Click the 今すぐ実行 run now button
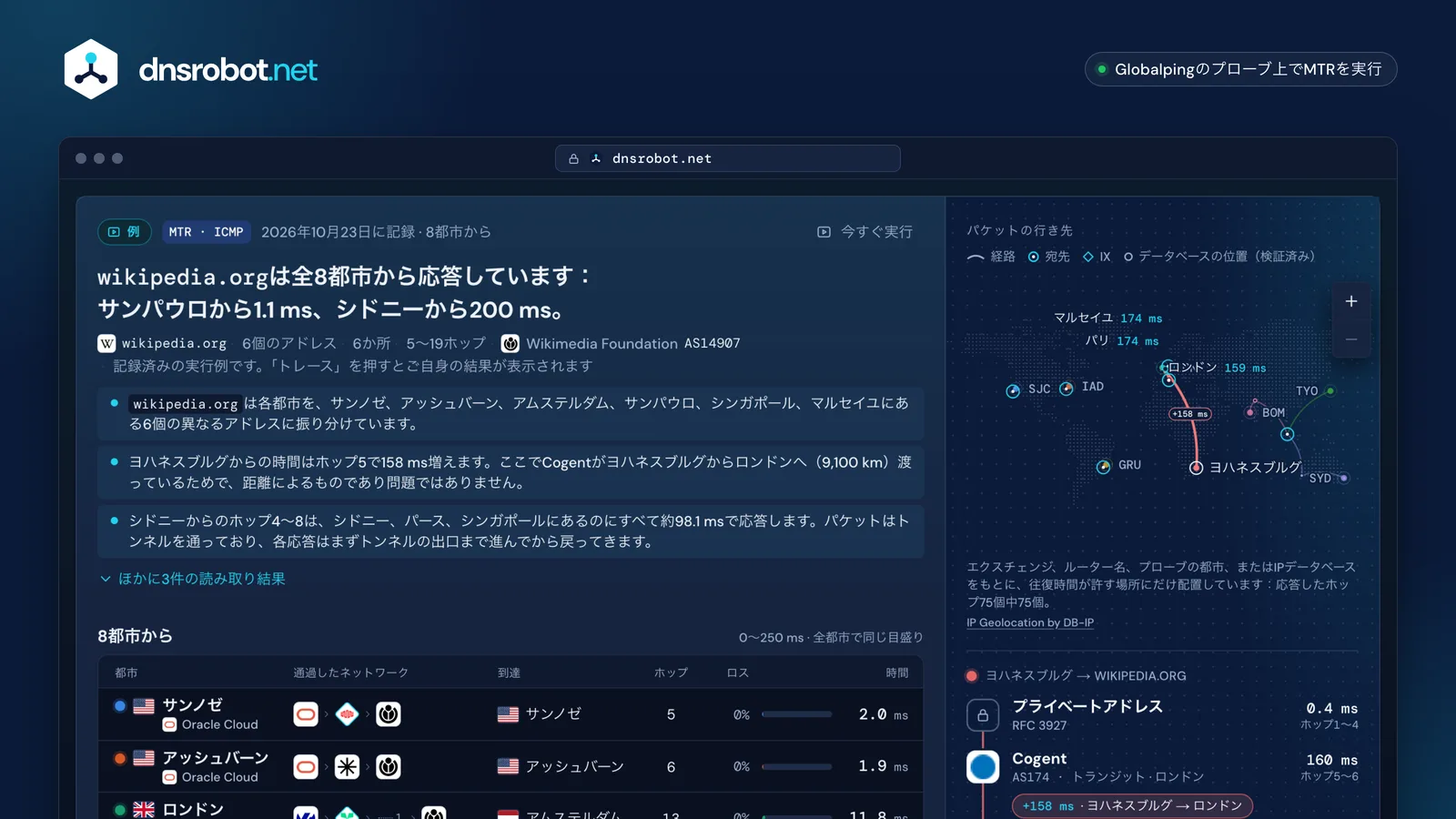 tap(864, 232)
